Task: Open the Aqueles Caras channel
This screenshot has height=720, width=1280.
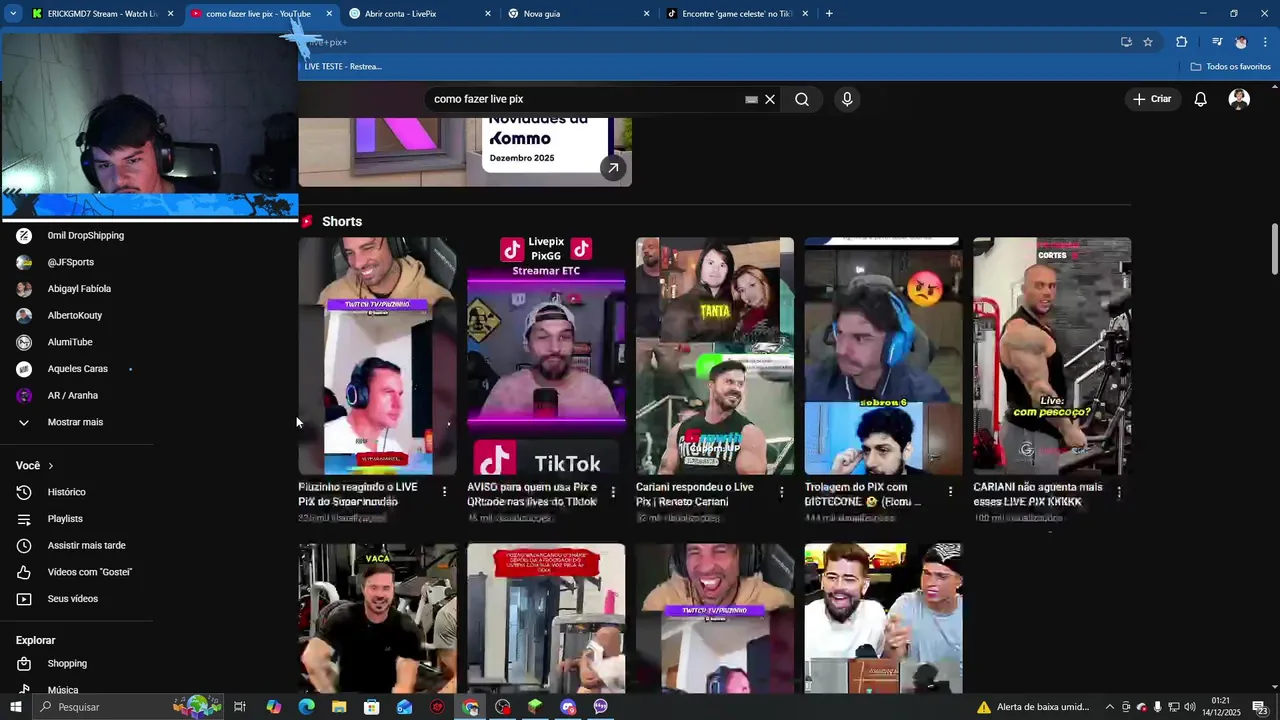Action: [x=77, y=369]
